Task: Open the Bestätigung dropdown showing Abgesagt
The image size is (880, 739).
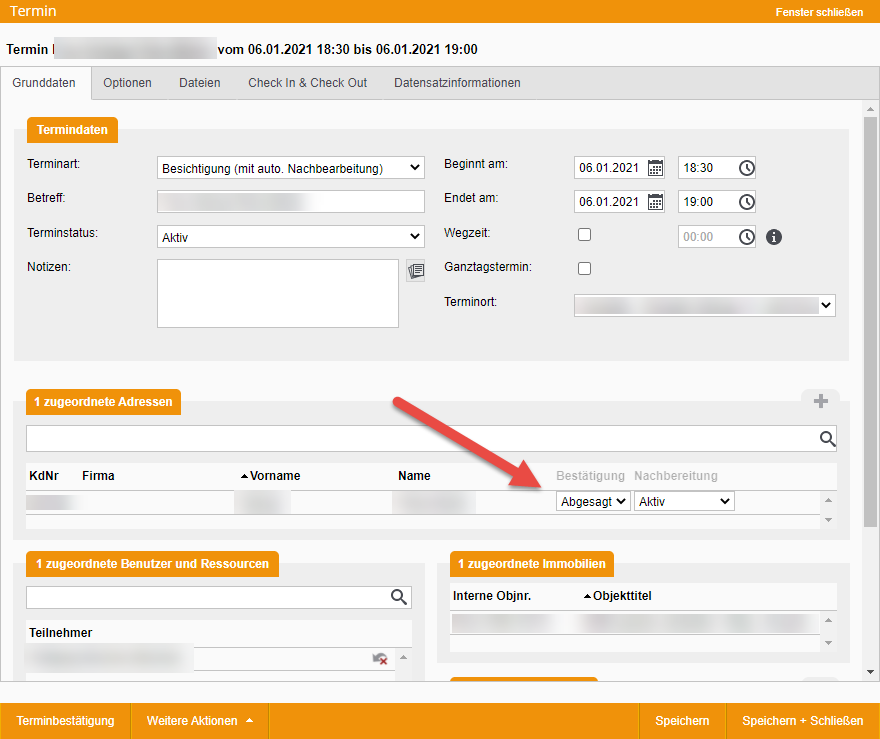Action: (593, 501)
